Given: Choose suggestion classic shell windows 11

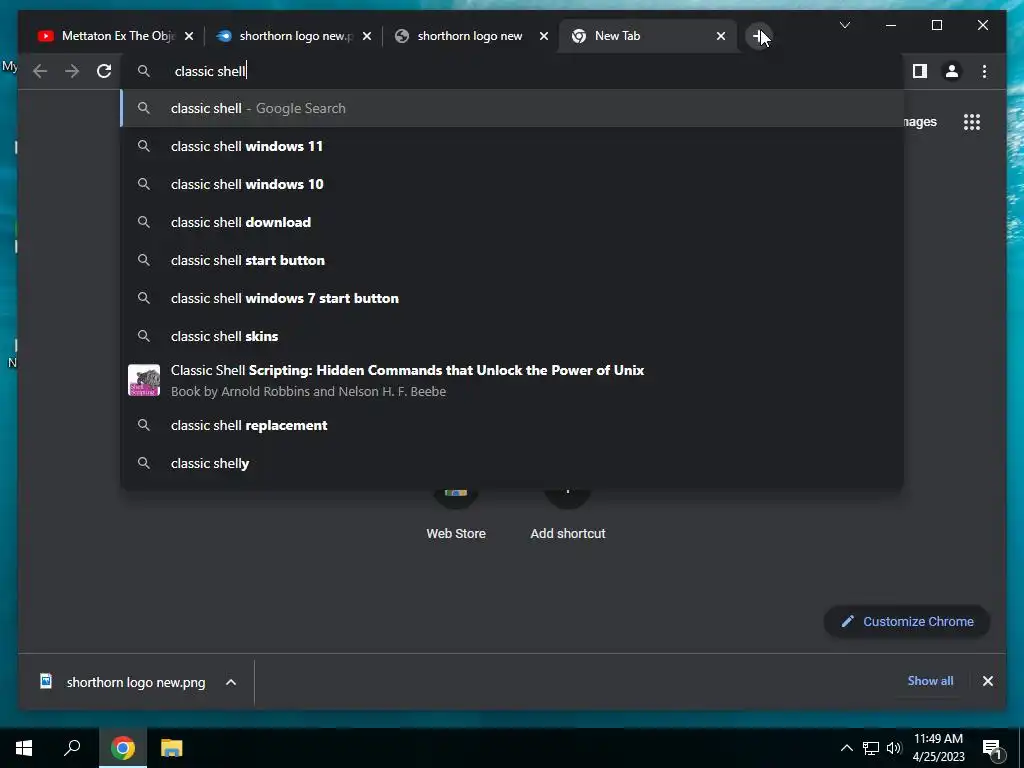Looking at the screenshot, I should click(x=512, y=146).
